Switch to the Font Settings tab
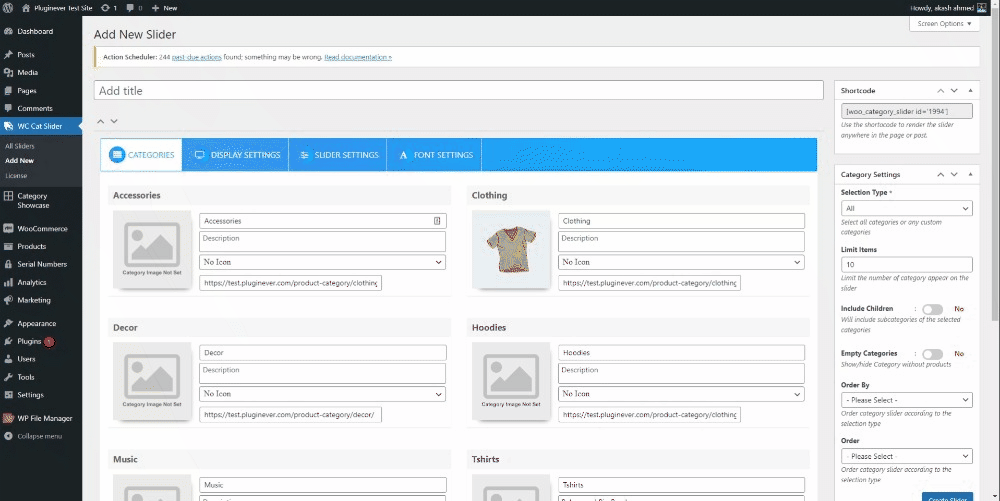This screenshot has height=501, width=1000. click(434, 155)
